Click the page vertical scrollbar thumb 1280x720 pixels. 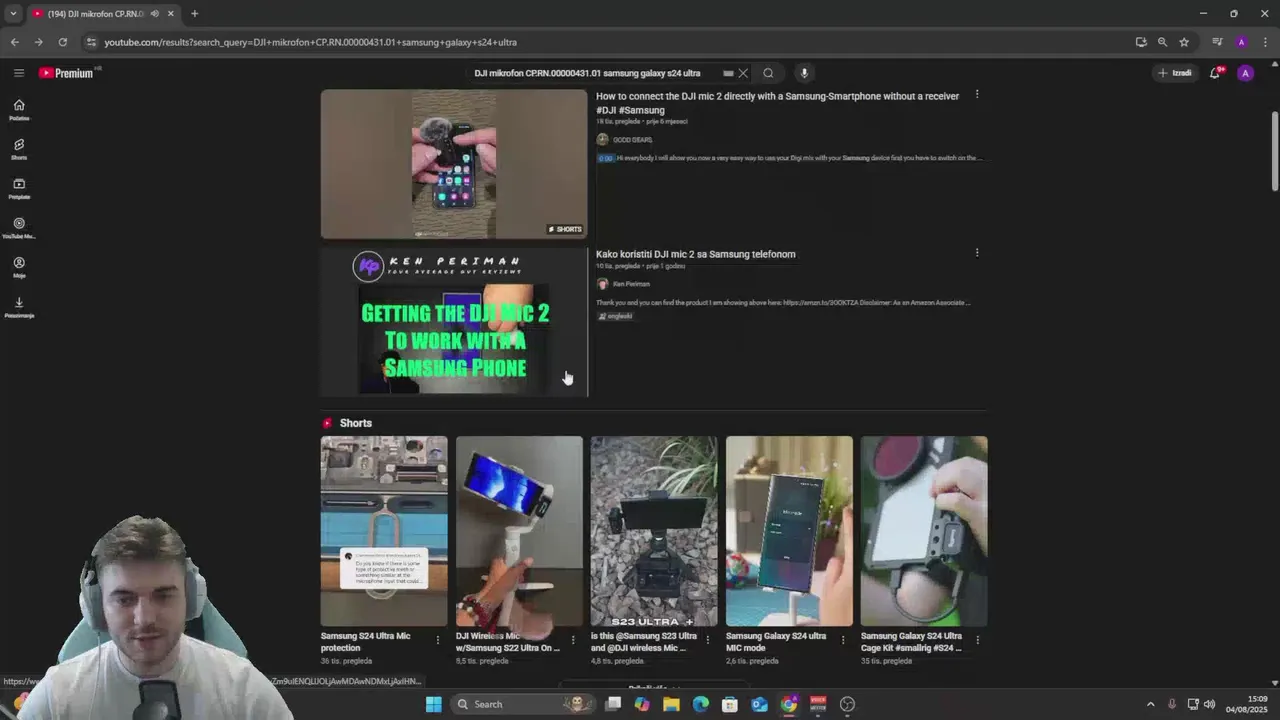click(x=1274, y=150)
